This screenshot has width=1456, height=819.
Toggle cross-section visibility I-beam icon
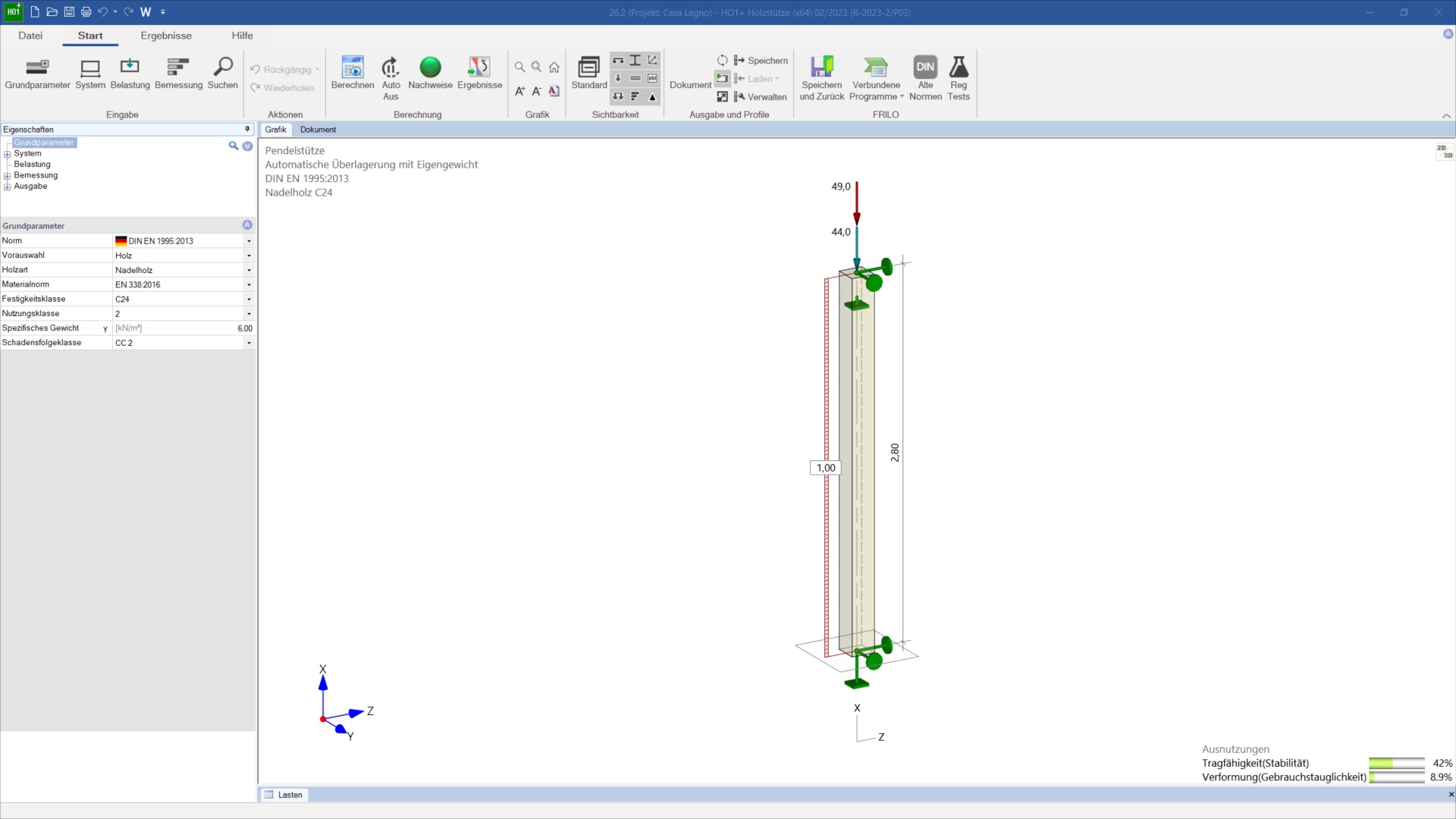(635, 60)
